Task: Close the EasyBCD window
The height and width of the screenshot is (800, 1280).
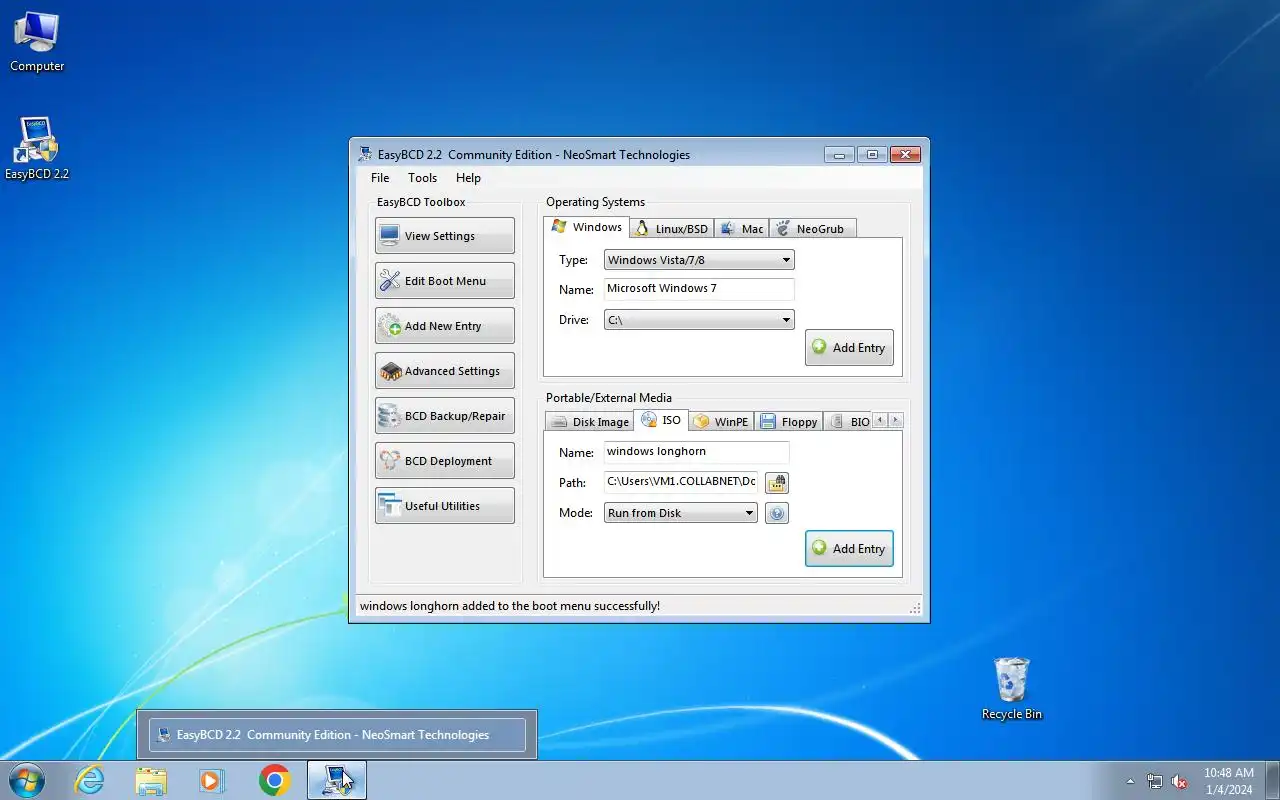Action: (x=905, y=154)
